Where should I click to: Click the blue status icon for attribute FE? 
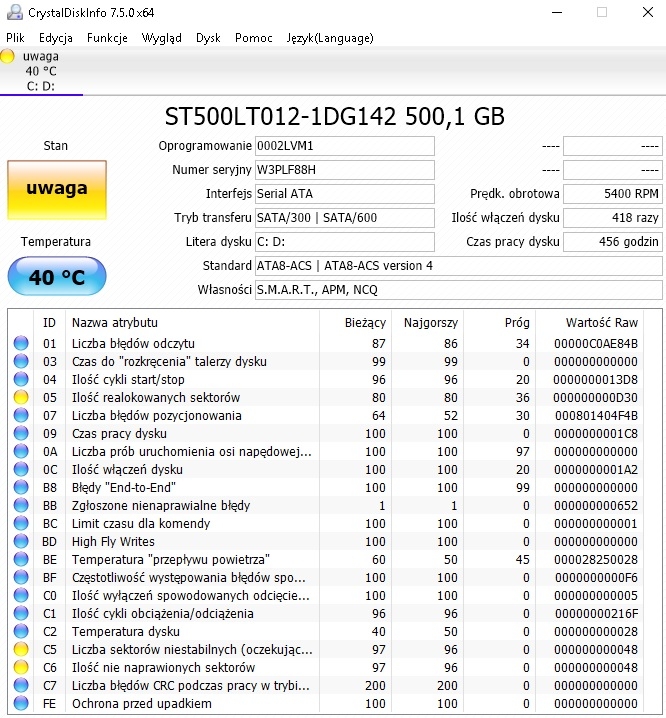[x=21, y=703]
